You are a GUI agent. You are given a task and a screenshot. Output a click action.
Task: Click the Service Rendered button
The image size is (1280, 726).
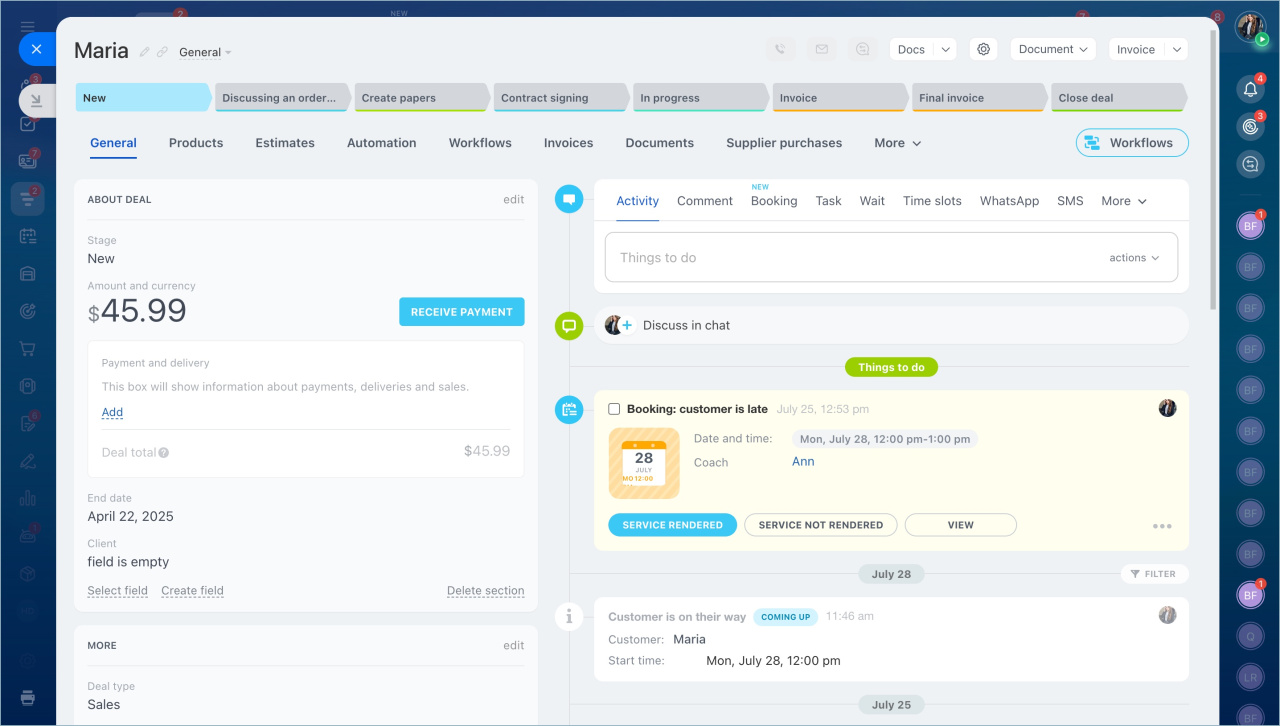pos(672,525)
